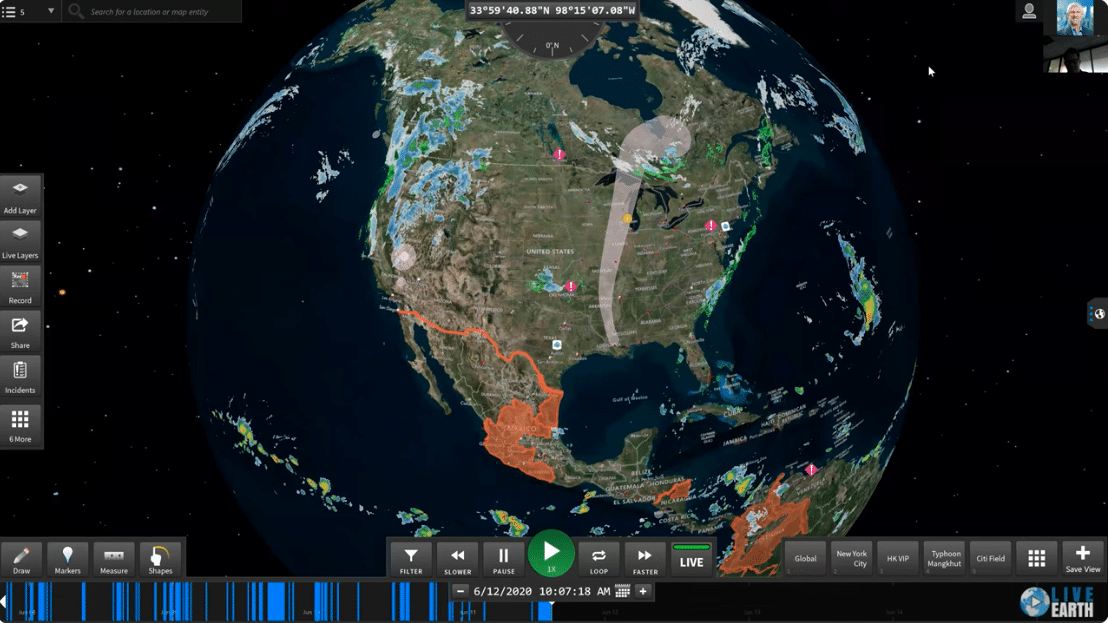
Task: Open the globe side panel tab
Action: 1097,314
